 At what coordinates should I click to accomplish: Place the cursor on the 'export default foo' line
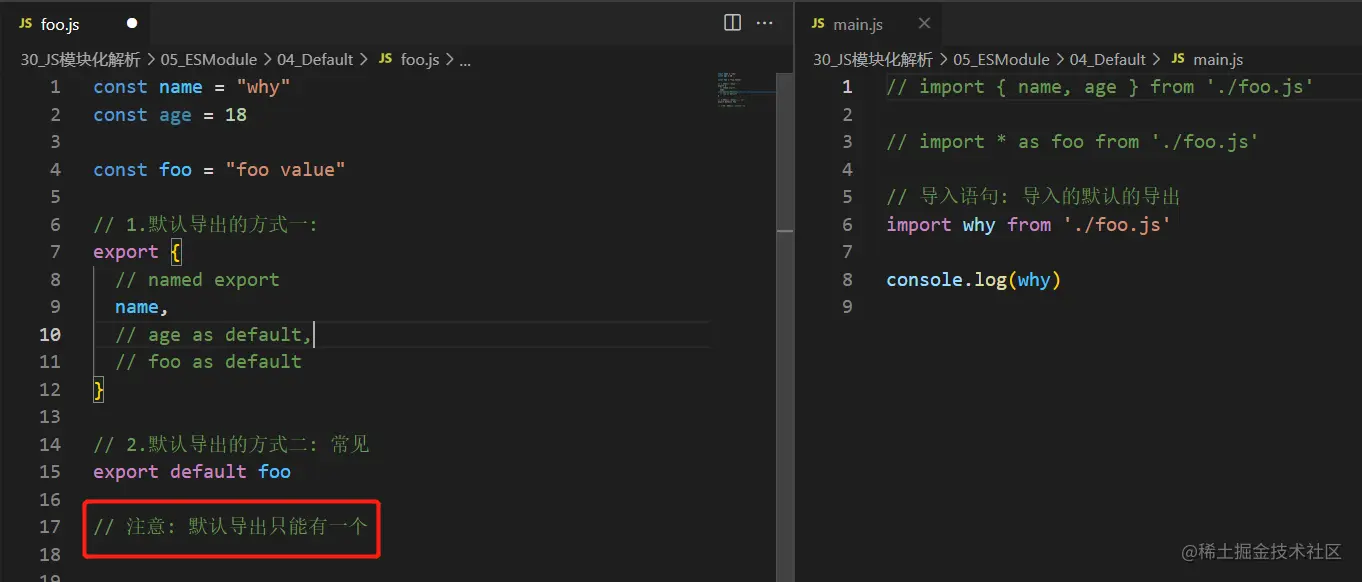pyautogui.click(x=192, y=472)
